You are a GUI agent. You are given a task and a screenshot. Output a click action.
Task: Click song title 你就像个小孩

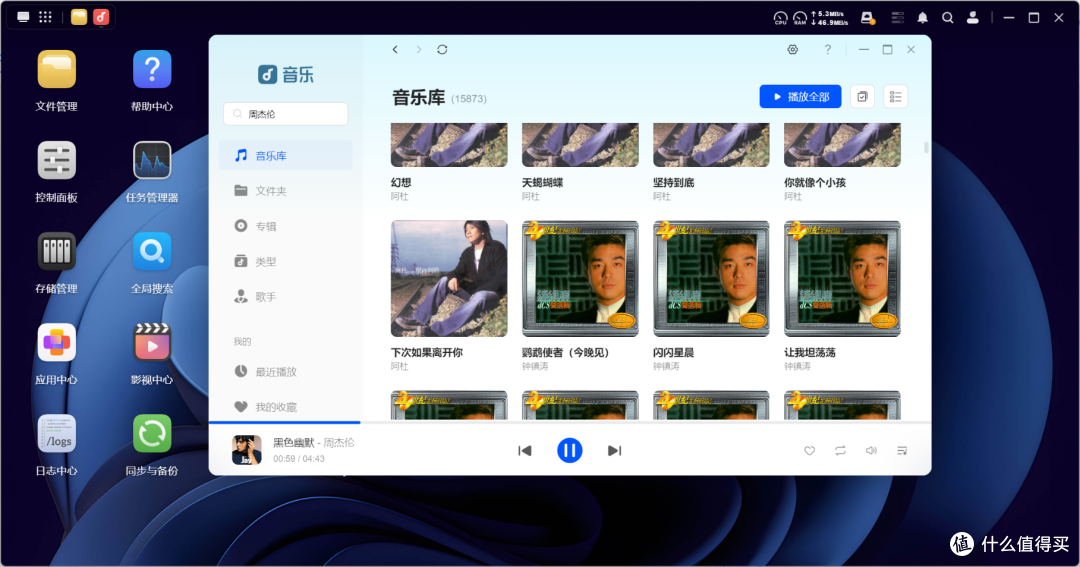coord(815,183)
